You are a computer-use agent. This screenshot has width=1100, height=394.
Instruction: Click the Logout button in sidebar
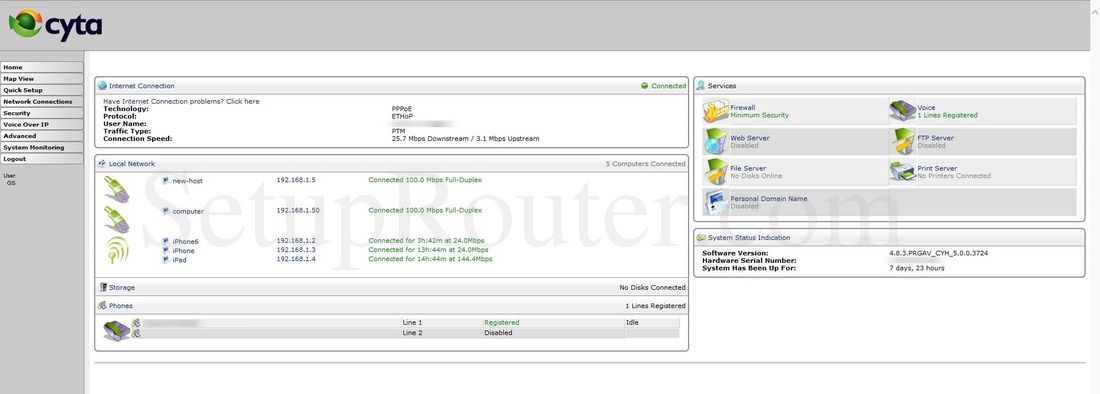click(x=42, y=159)
